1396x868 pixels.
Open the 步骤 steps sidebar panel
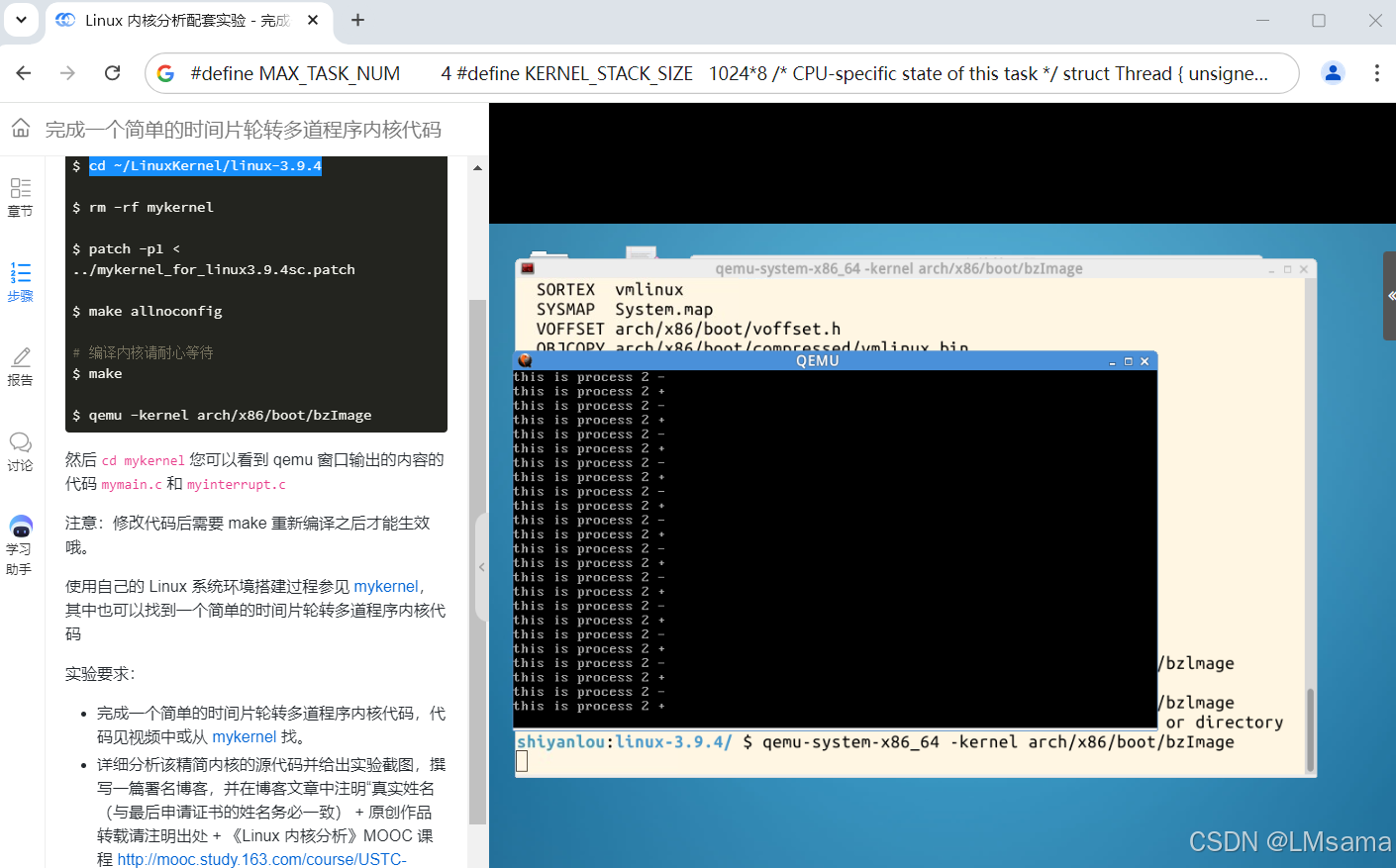click(x=20, y=282)
